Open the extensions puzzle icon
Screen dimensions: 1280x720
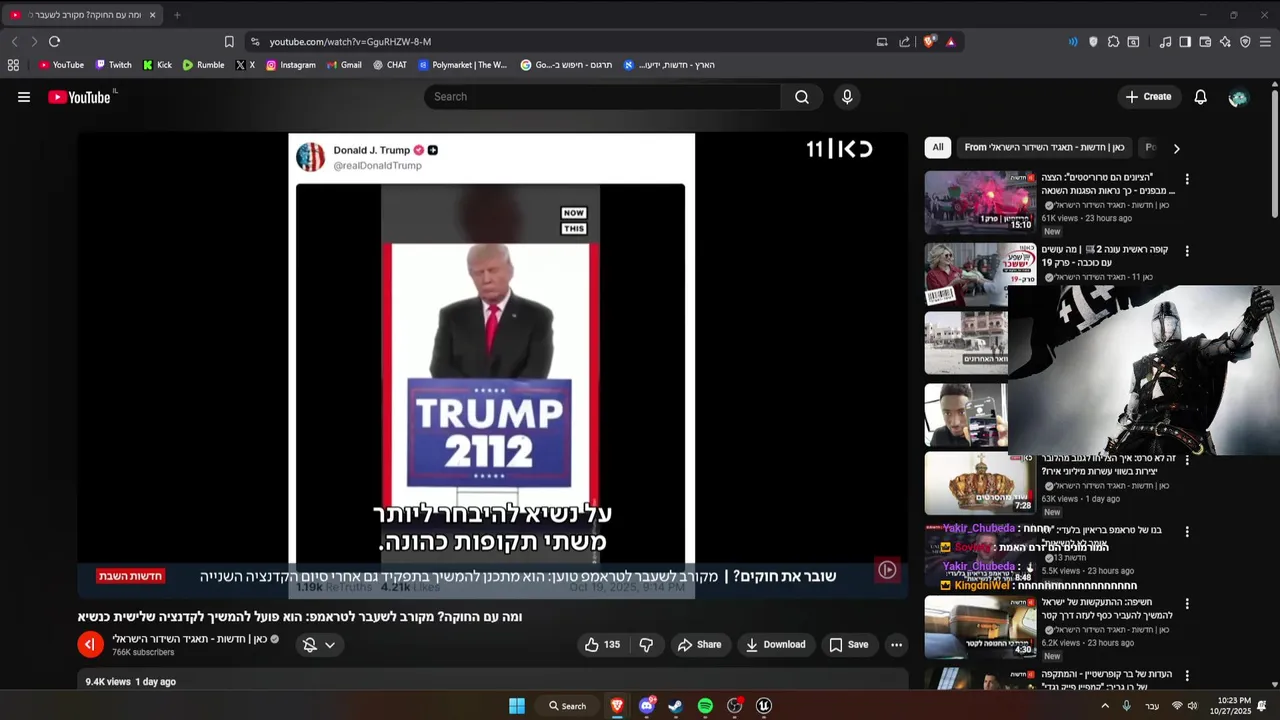(x=1113, y=42)
